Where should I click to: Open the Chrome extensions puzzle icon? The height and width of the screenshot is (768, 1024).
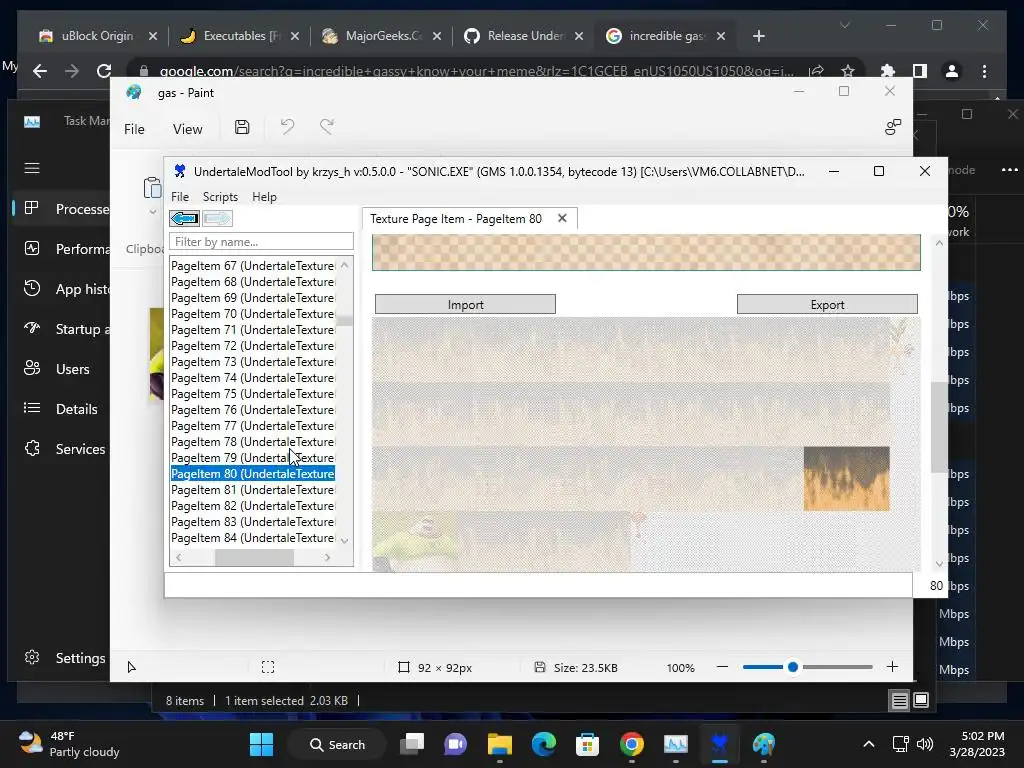pos(888,71)
